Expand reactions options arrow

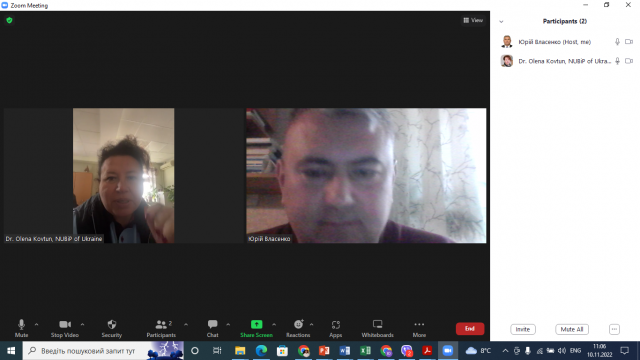[x=311, y=324]
